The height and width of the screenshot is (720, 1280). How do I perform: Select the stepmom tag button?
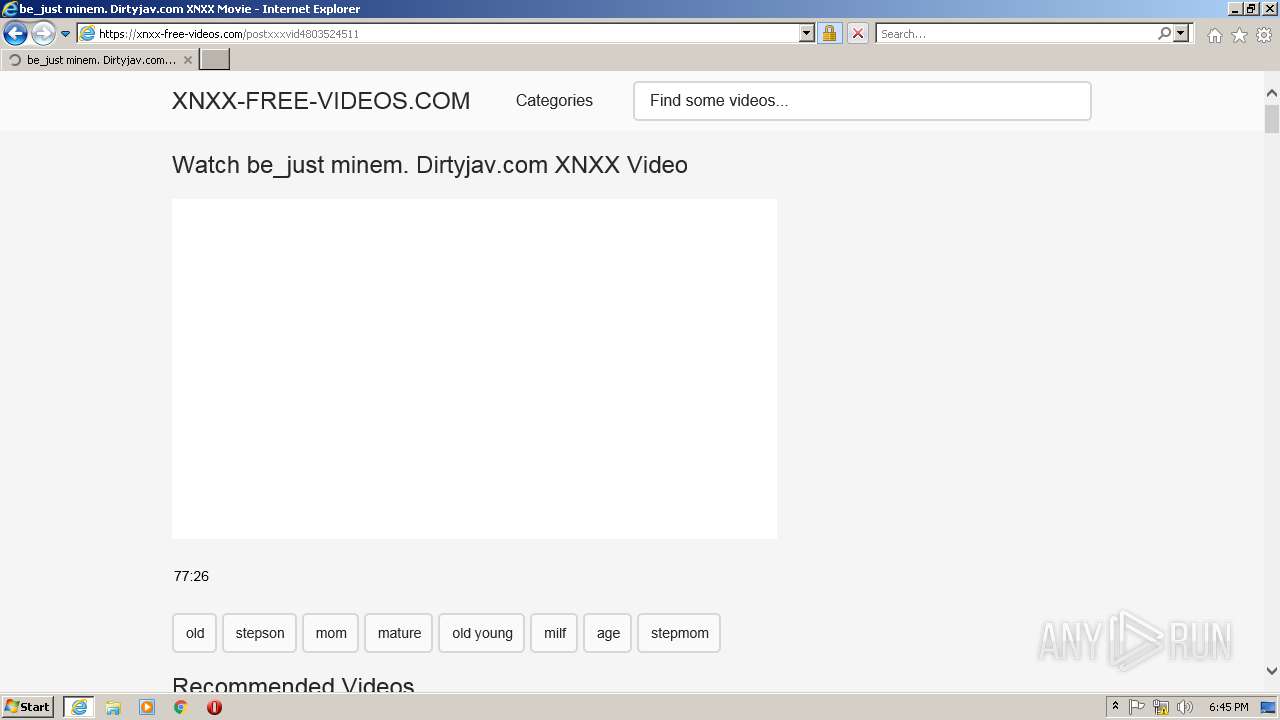679,633
